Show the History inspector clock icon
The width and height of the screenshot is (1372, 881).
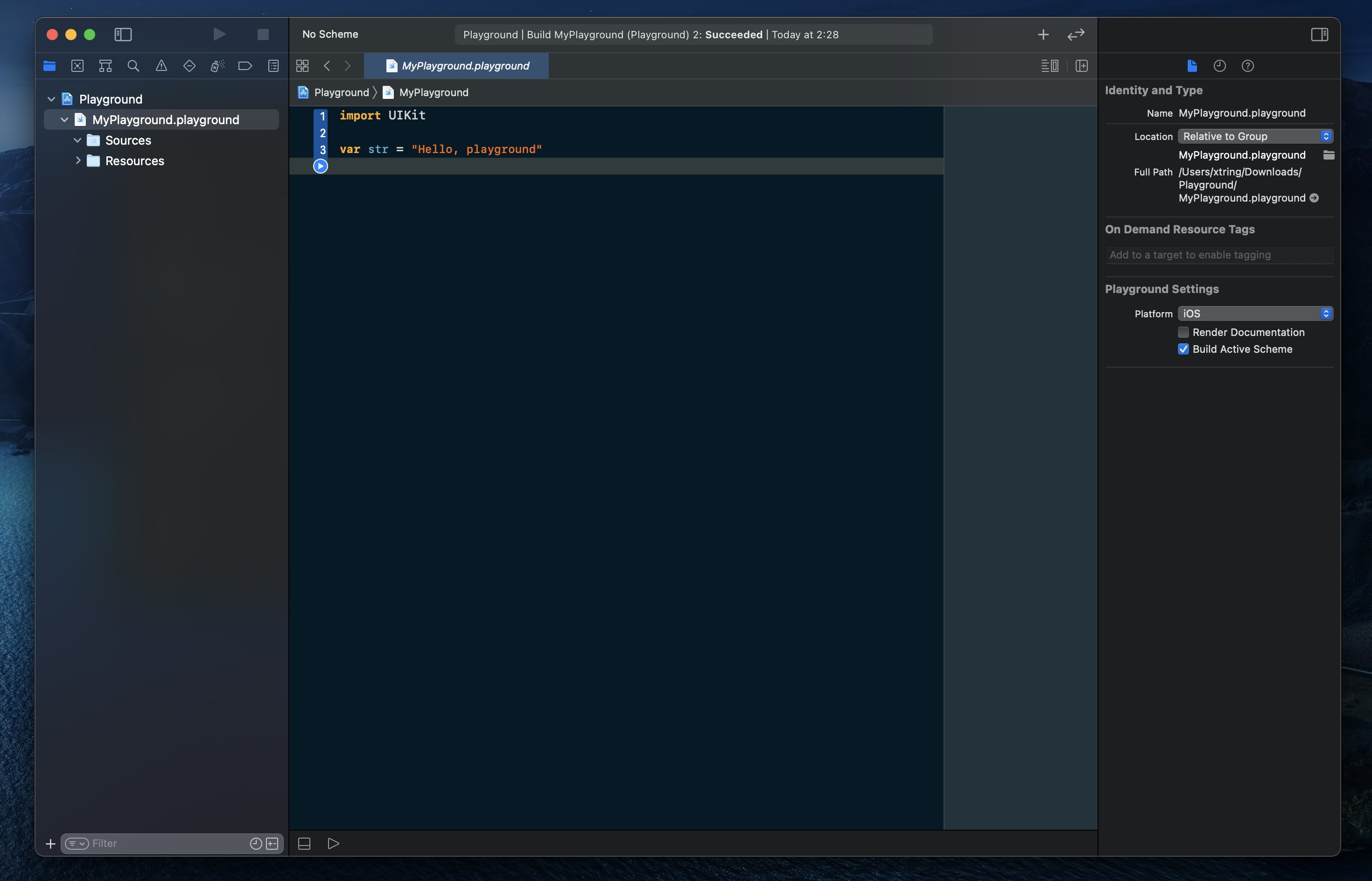[x=1219, y=66]
